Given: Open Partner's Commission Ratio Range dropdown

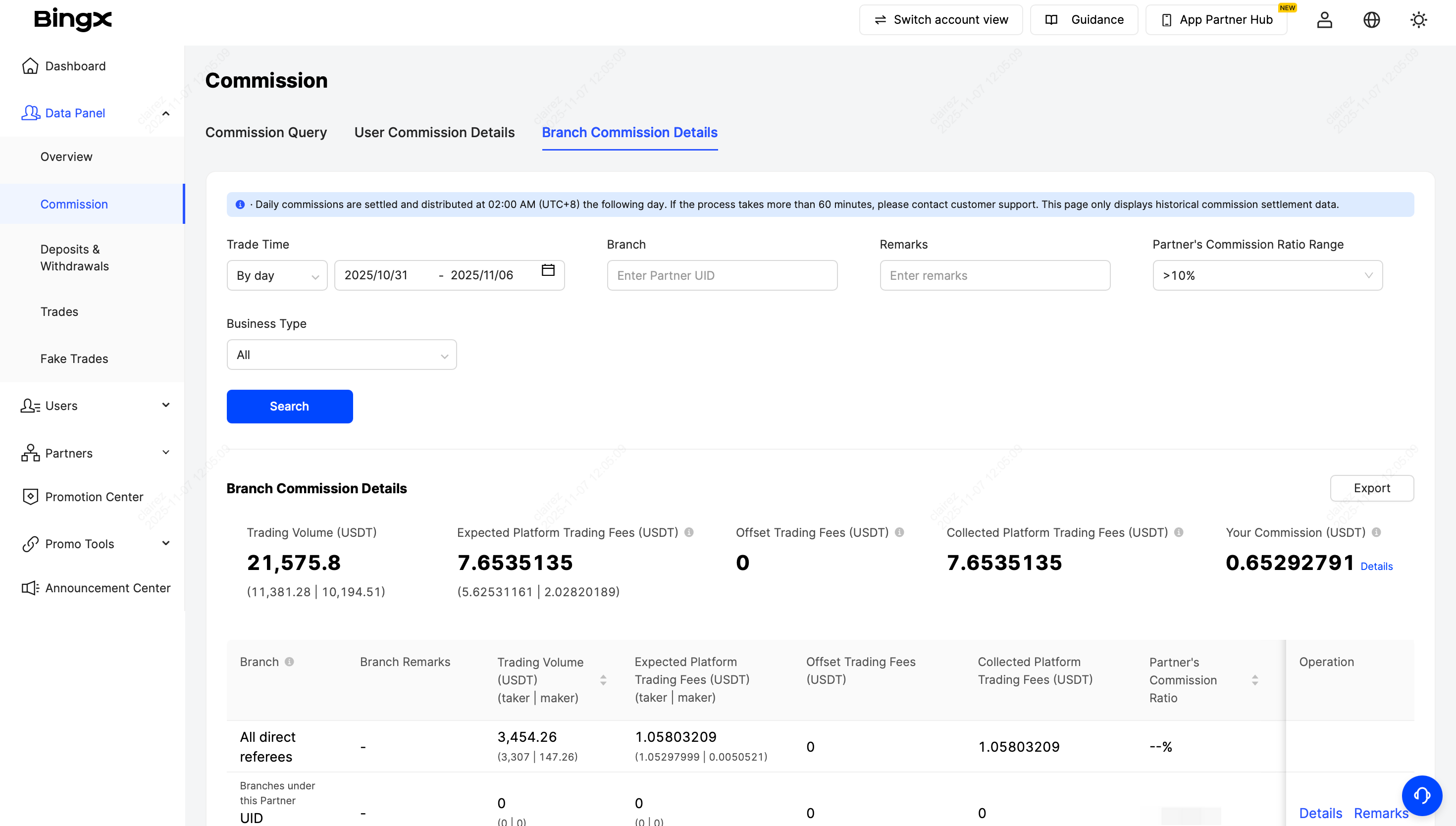Looking at the screenshot, I should (1267, 276).
